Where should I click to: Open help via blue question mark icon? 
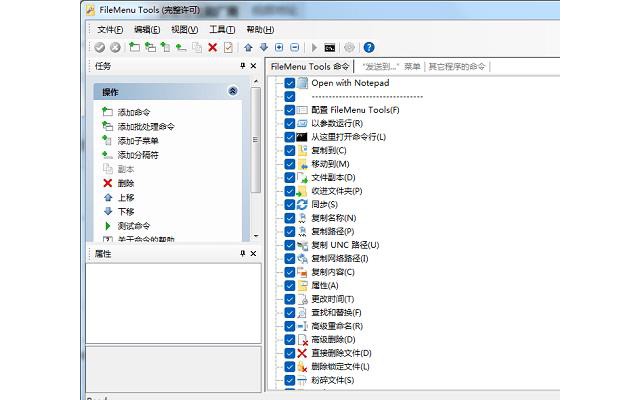(369, 47)
